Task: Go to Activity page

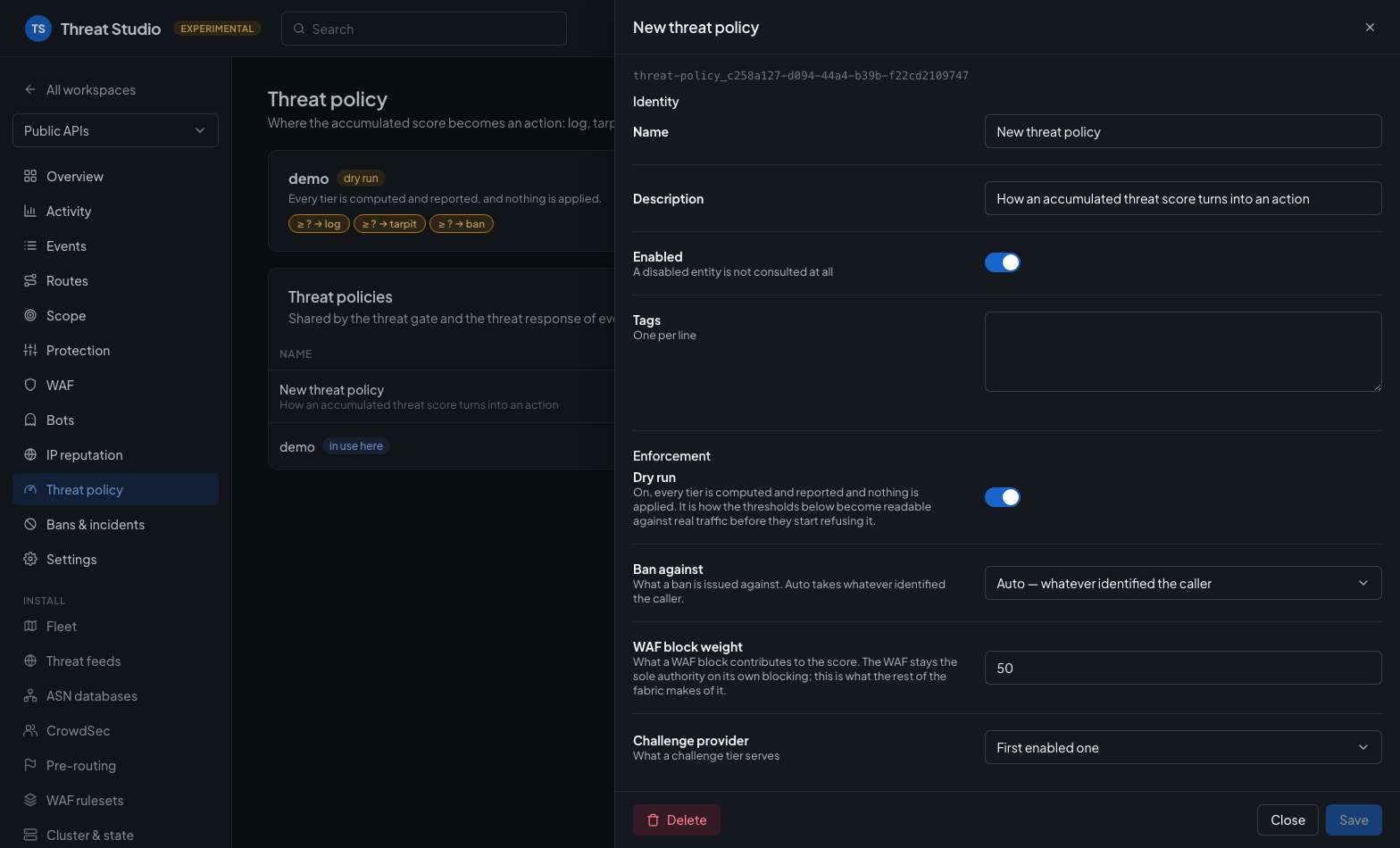Action: tap(115, 211)
